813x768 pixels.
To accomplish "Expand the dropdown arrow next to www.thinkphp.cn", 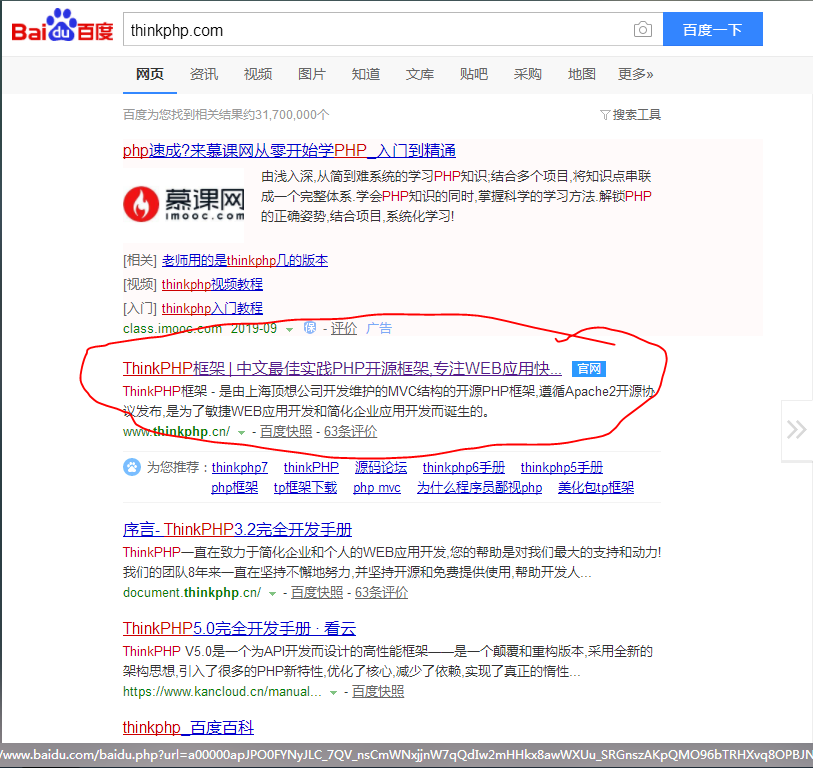I will (x=240, y=434).
